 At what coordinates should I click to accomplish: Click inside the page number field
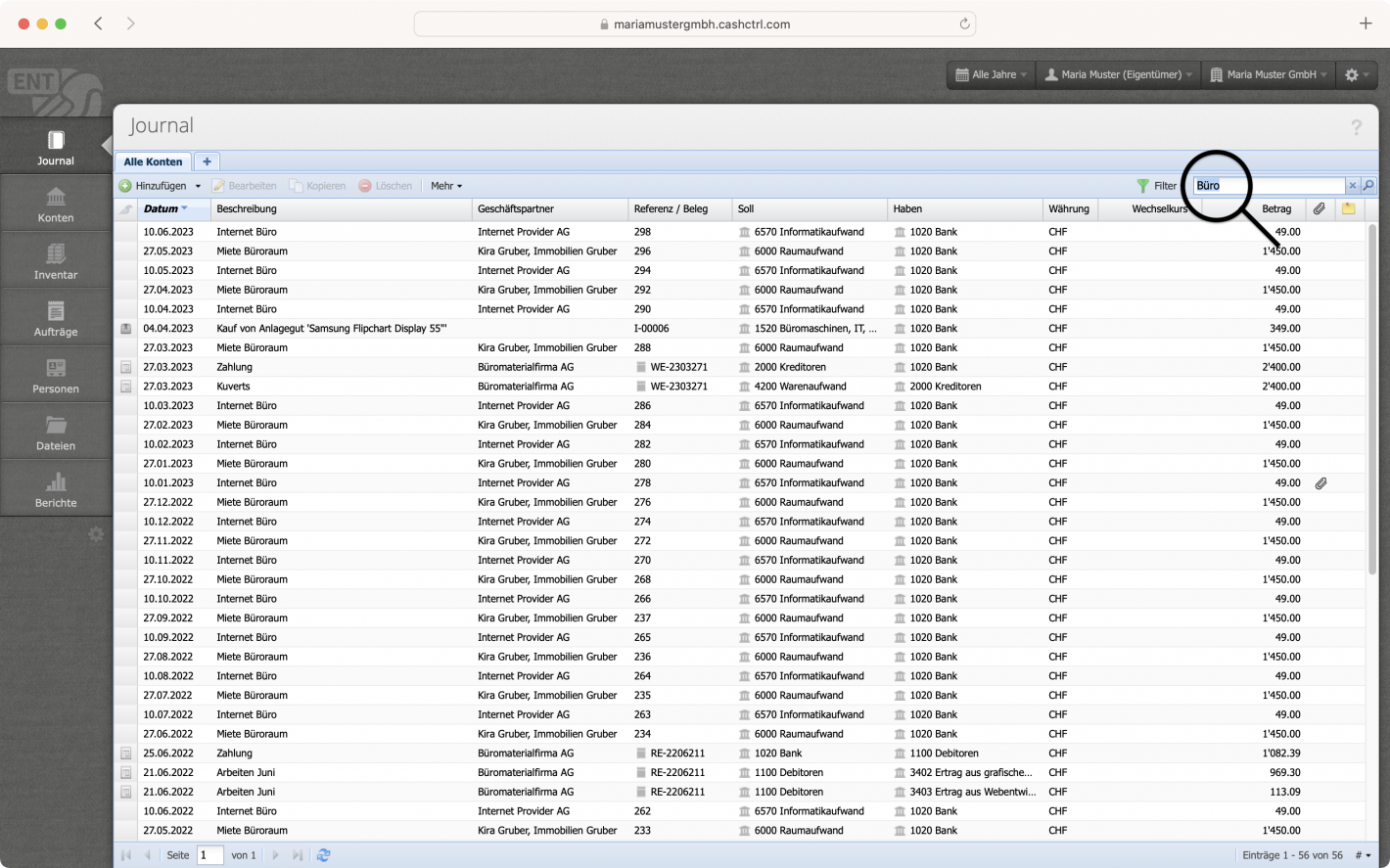(209, 854)
